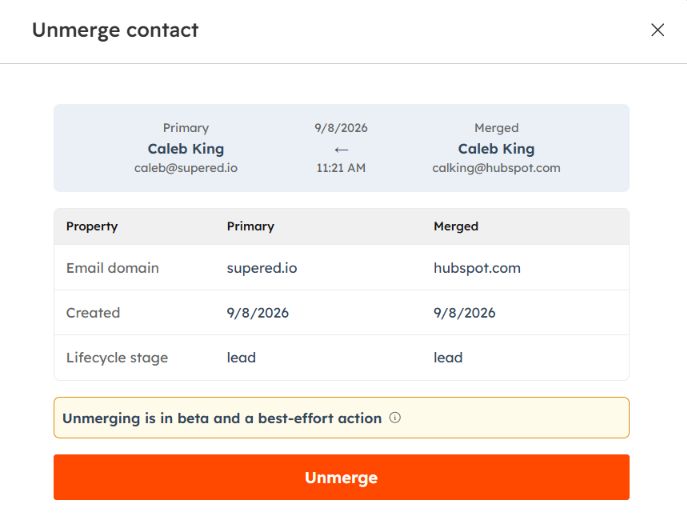Click primary contact name Caleb King

pyautogui.click(x=186, y=149)
